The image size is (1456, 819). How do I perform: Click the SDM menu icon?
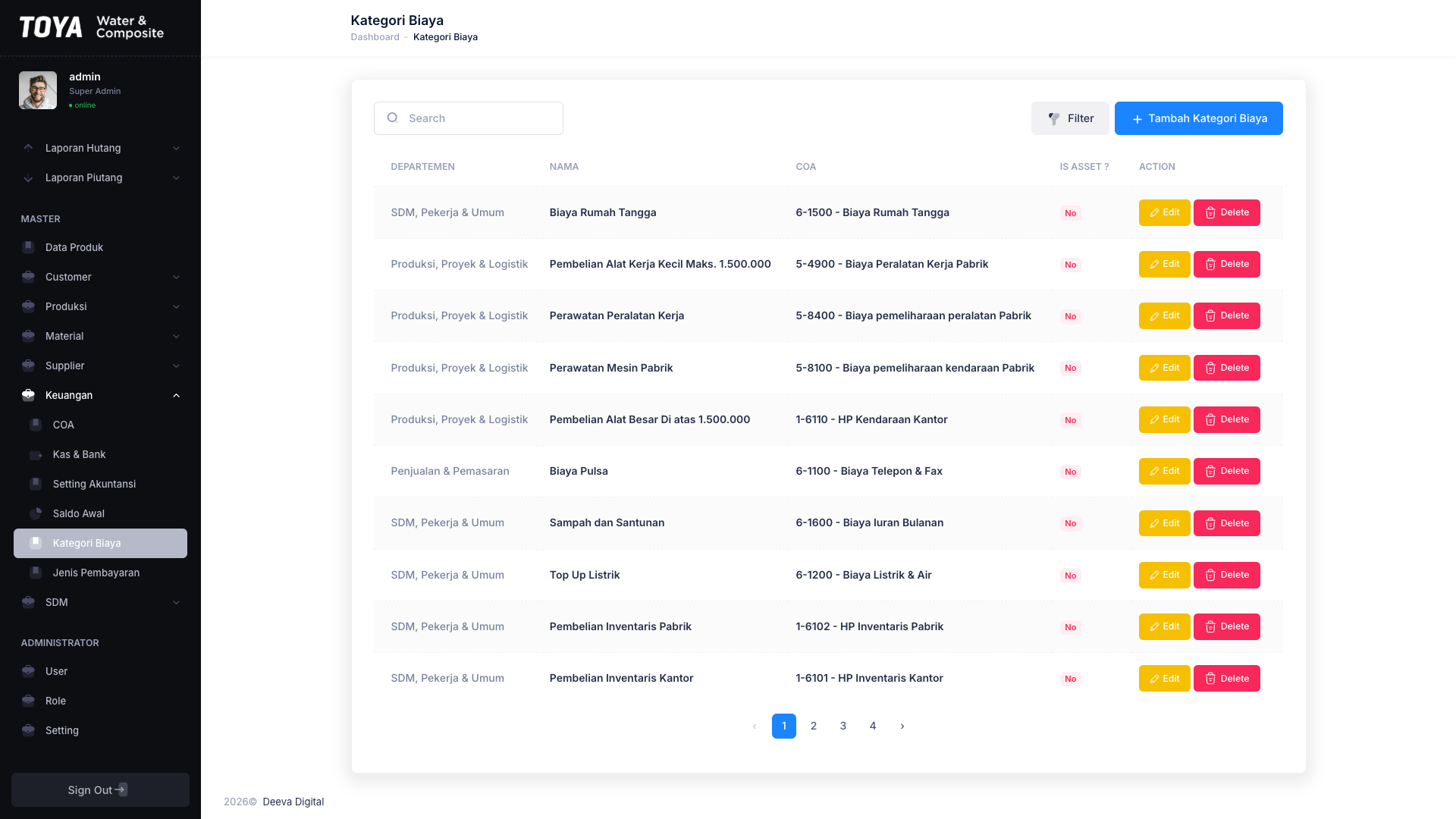click(x=28, y=602)
